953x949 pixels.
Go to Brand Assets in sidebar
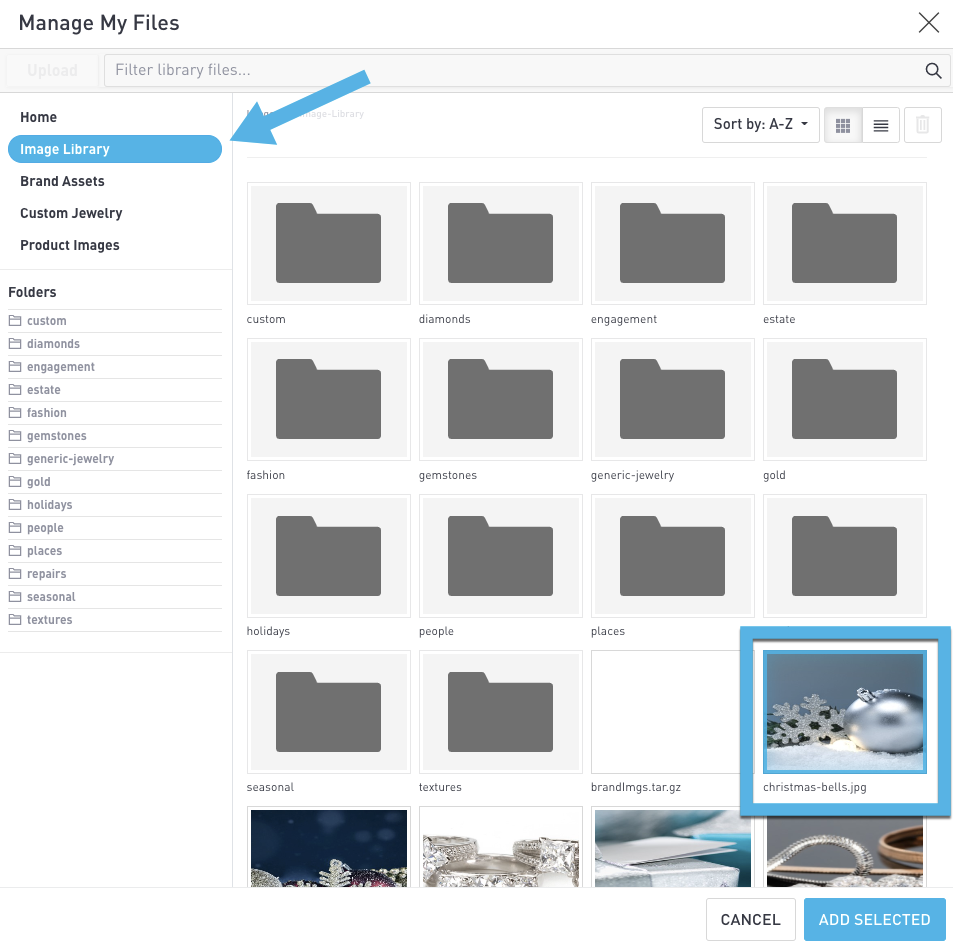(x=62, y=181)
